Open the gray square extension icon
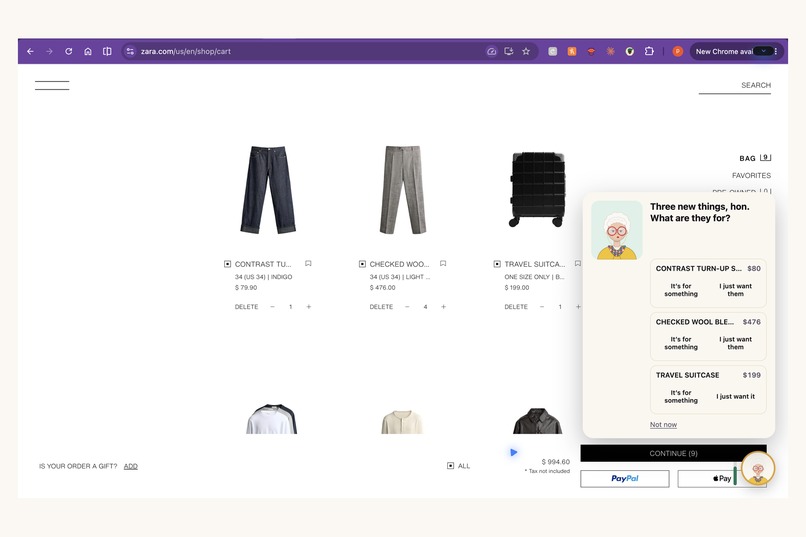This screenshot has height=537, width=806. 553,51
